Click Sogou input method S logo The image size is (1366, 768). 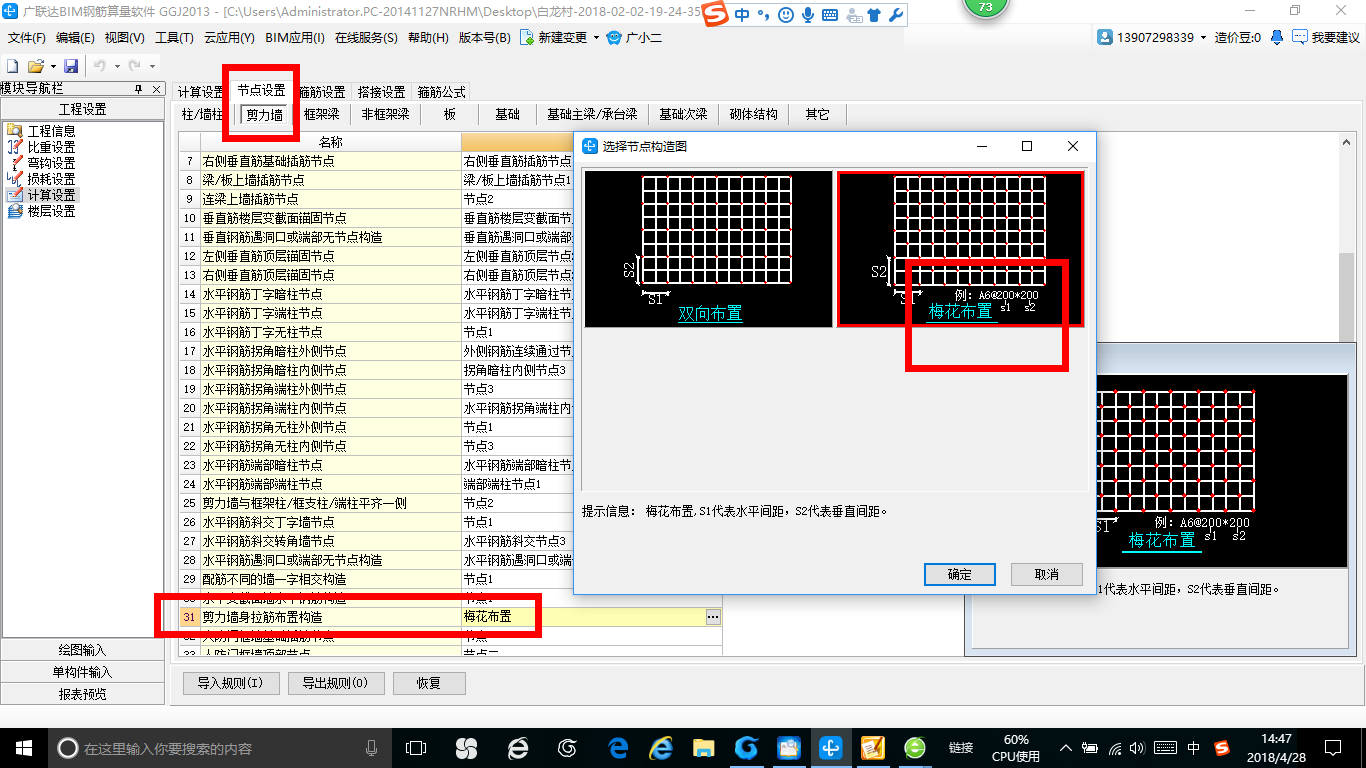pyautogui.click(x=715, y=15)
